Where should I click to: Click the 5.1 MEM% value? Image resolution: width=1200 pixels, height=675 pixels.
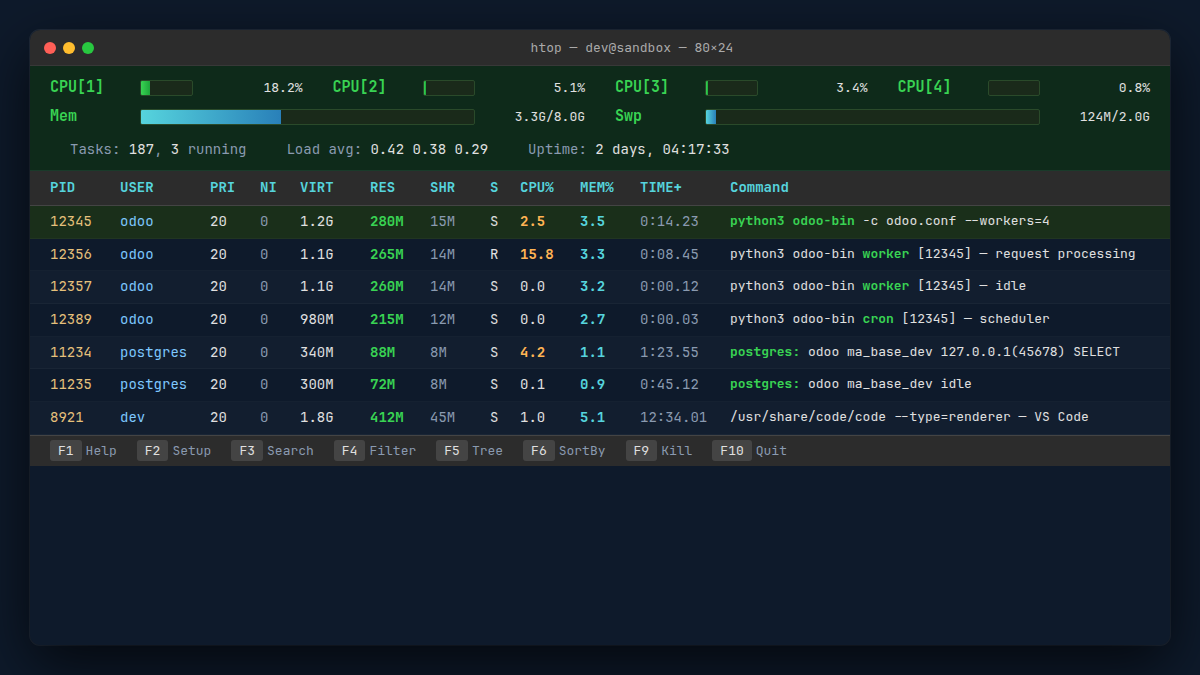pos(593,417)
